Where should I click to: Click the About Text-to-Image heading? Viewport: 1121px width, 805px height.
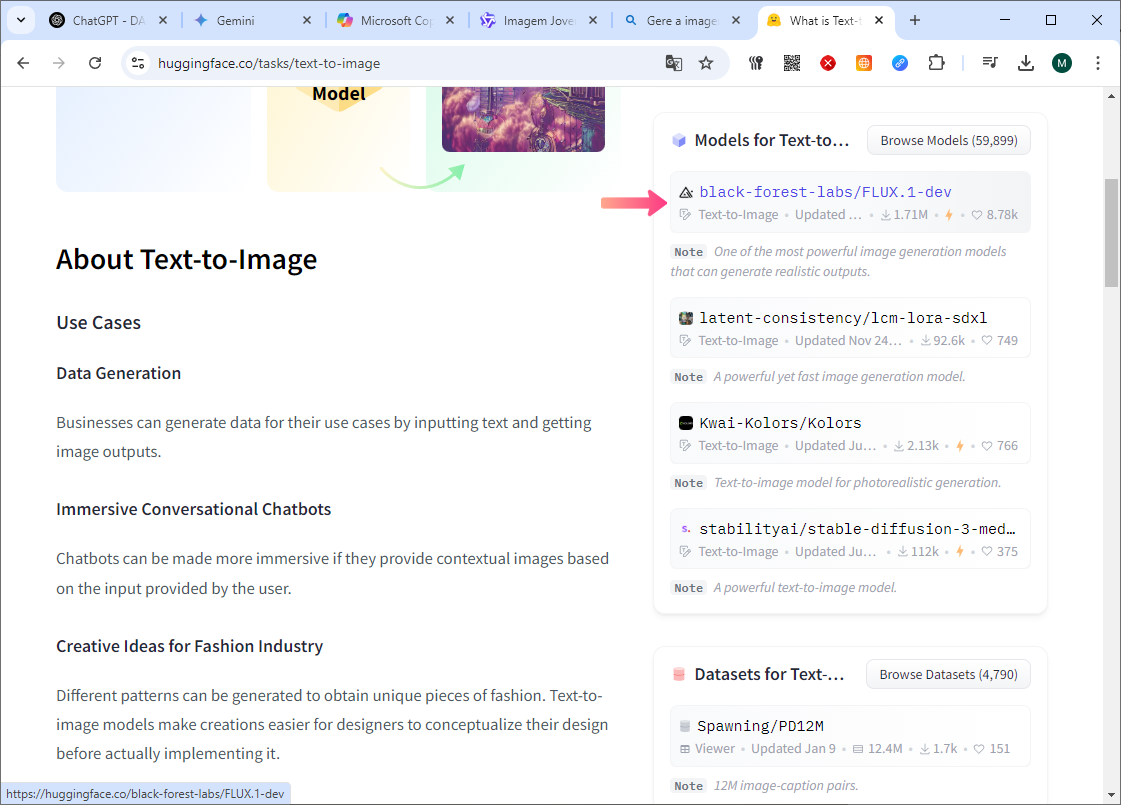coord(187,259)
